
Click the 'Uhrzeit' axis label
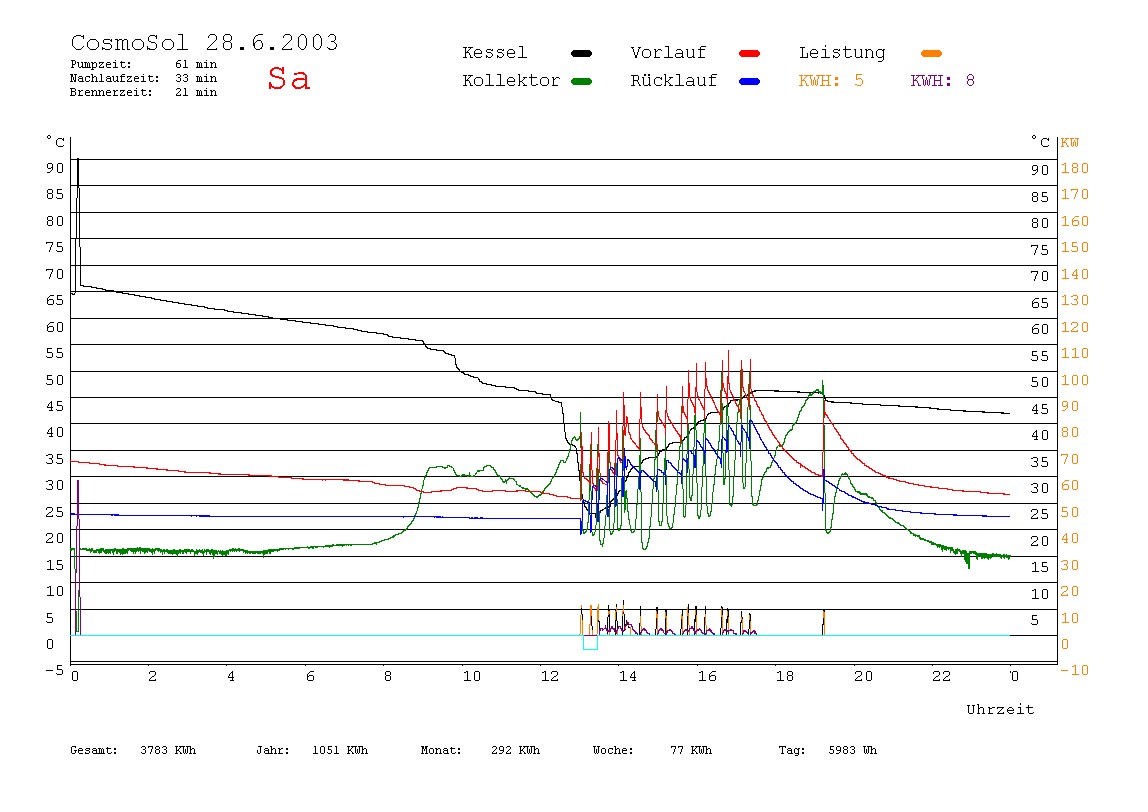(x=1000, y=709)
